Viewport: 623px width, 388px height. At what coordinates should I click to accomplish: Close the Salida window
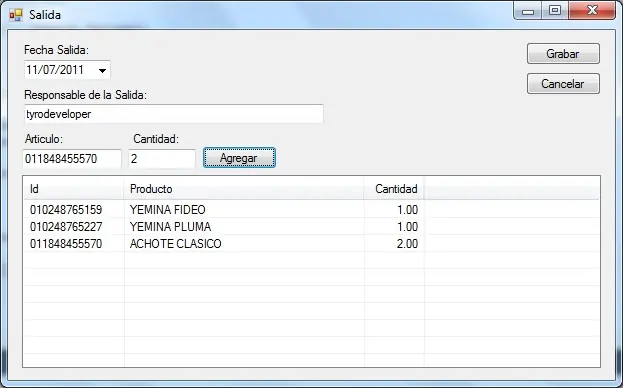(x=592, y=11)
